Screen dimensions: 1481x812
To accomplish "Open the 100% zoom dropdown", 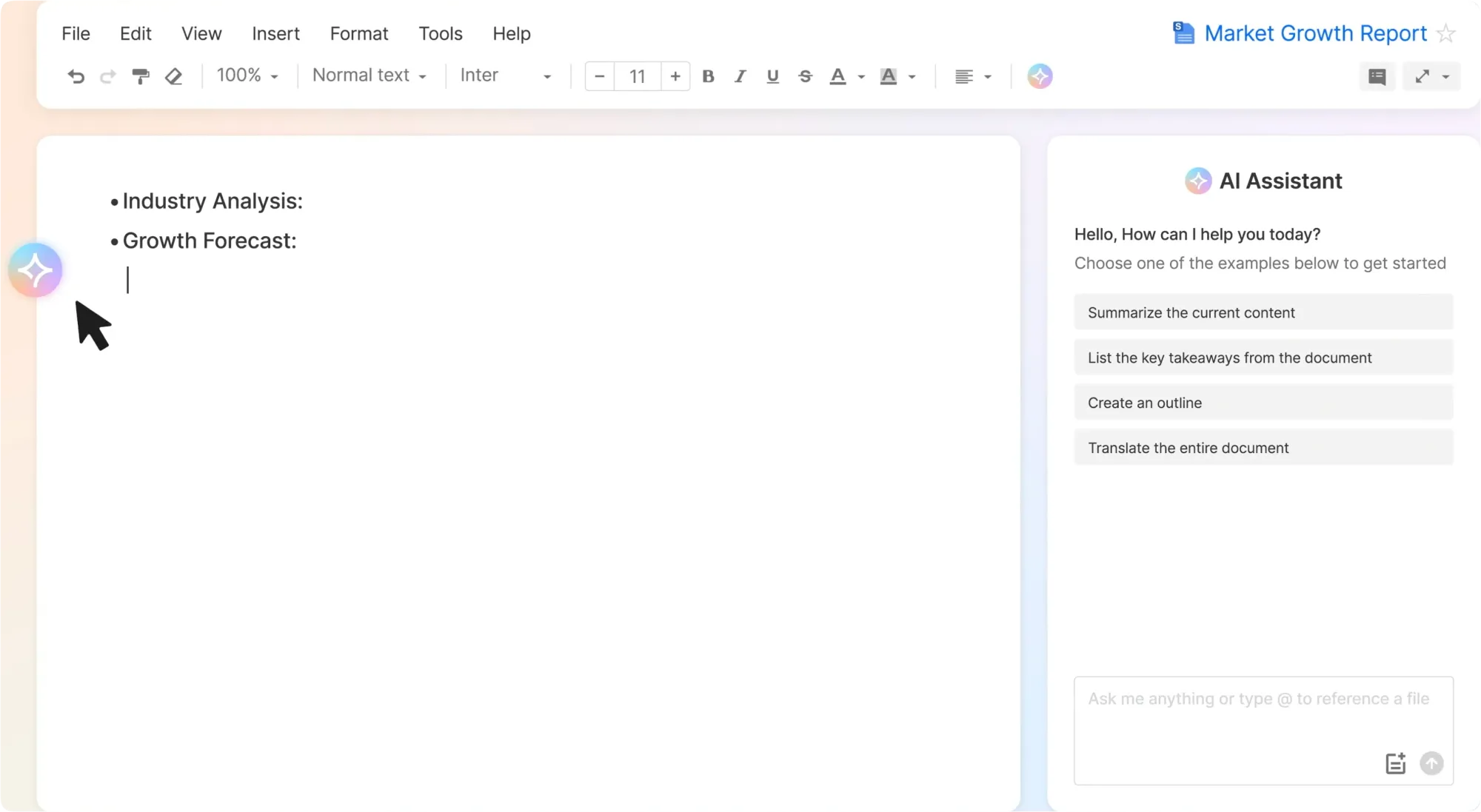I will pyautogui.click(x=247, y=76).
